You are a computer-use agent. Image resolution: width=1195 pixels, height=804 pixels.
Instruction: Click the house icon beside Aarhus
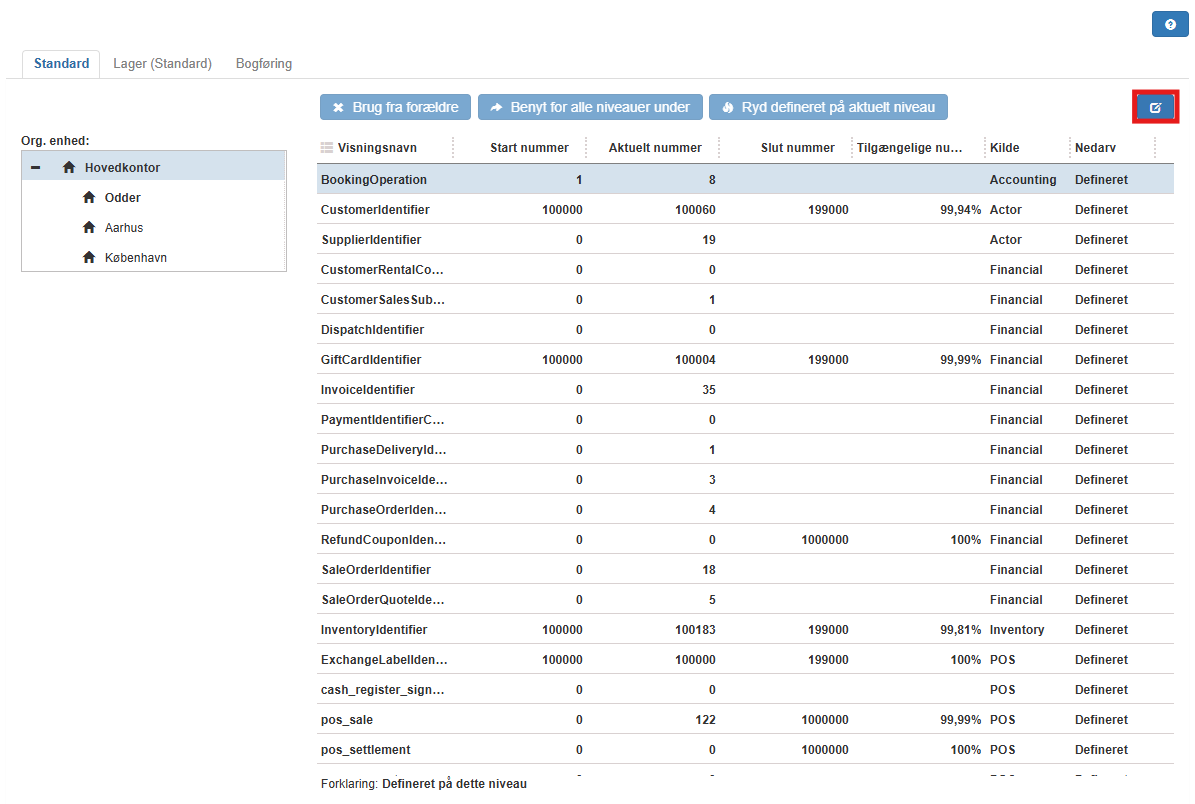pos(89,227)
